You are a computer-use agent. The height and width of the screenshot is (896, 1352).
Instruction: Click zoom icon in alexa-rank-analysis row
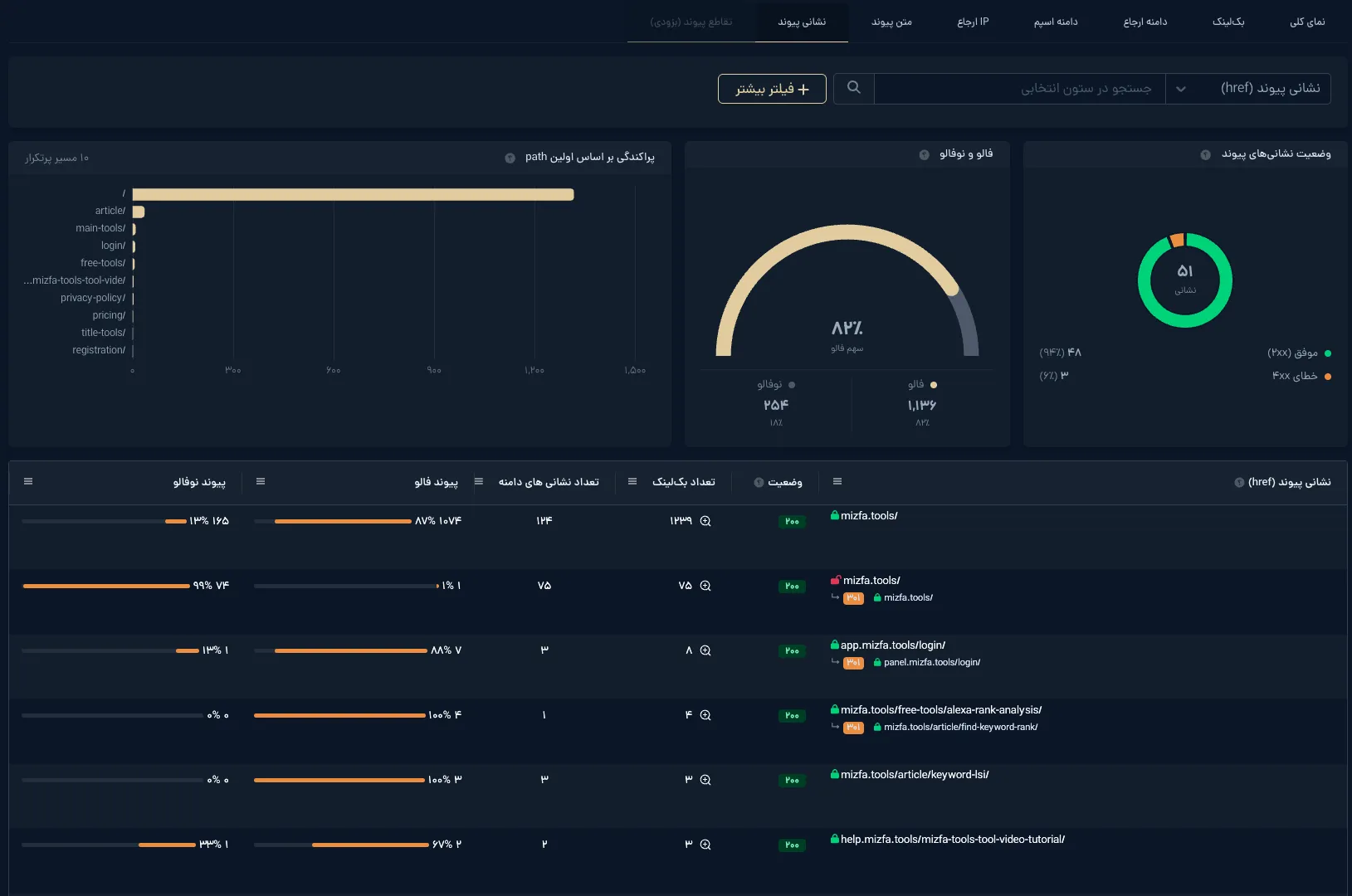click(x=705, y=715)
